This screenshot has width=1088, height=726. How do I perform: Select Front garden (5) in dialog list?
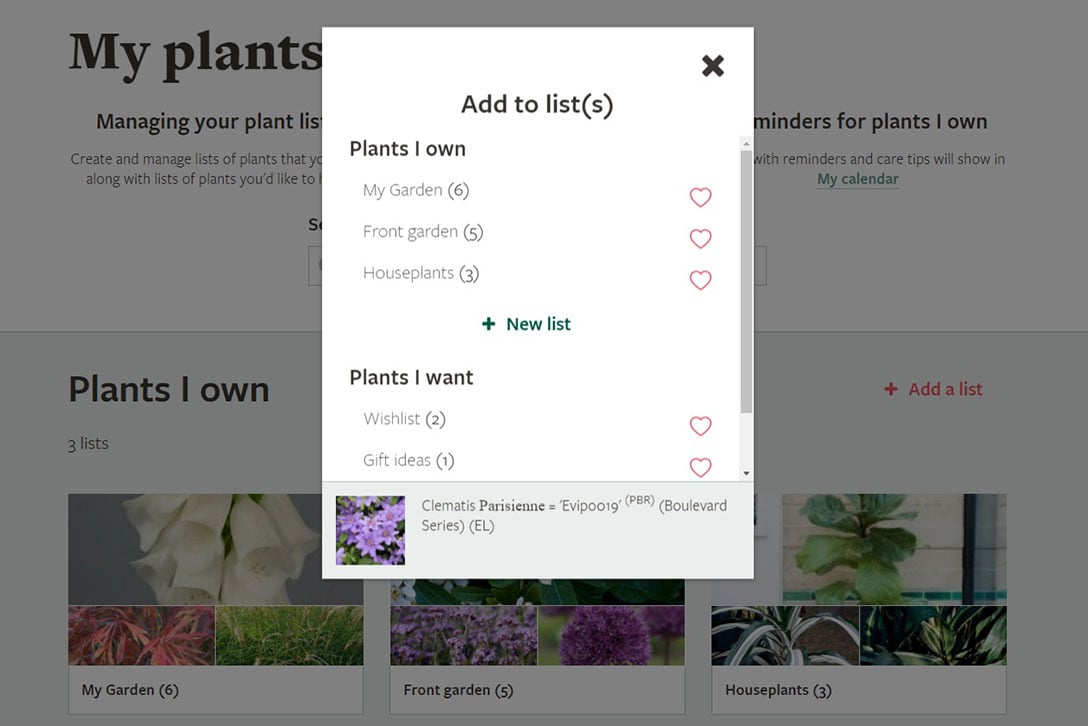tap(422, 232)
